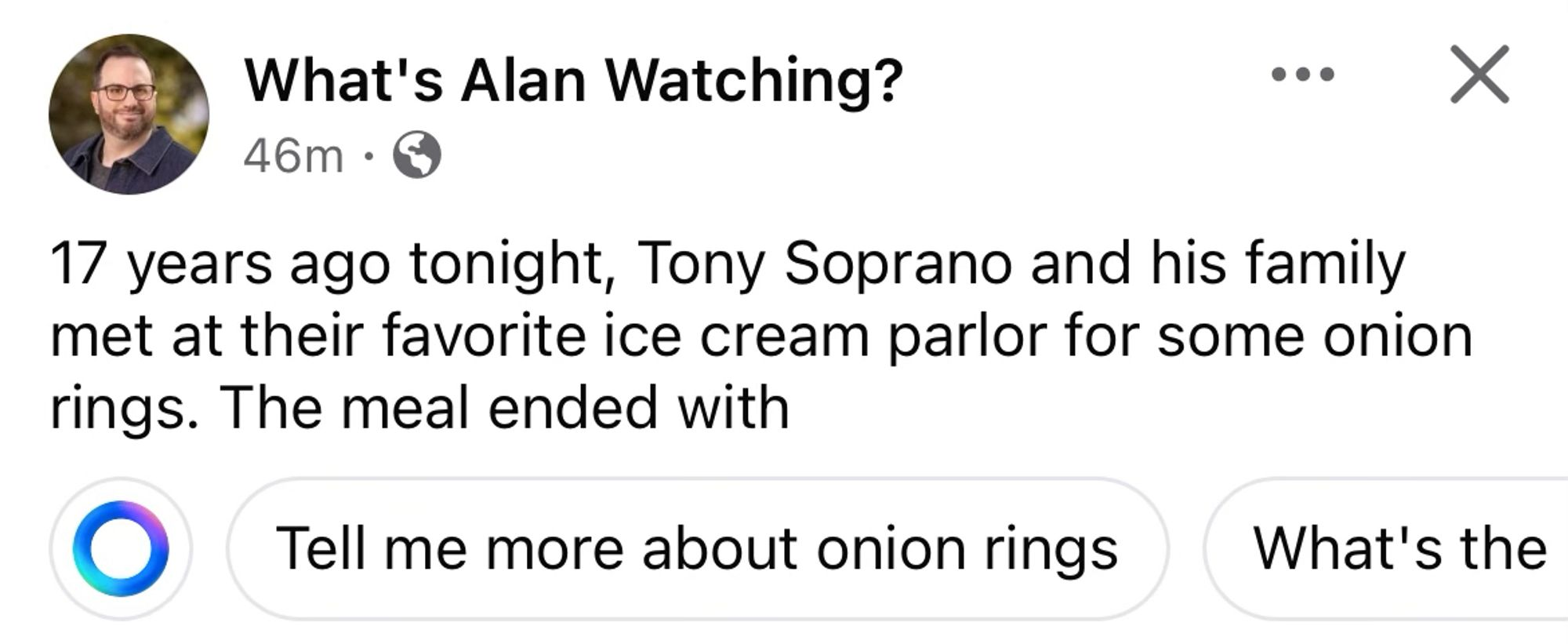Click the avatar of the man with glasses

pyautogui.click(x=129, y=114)
